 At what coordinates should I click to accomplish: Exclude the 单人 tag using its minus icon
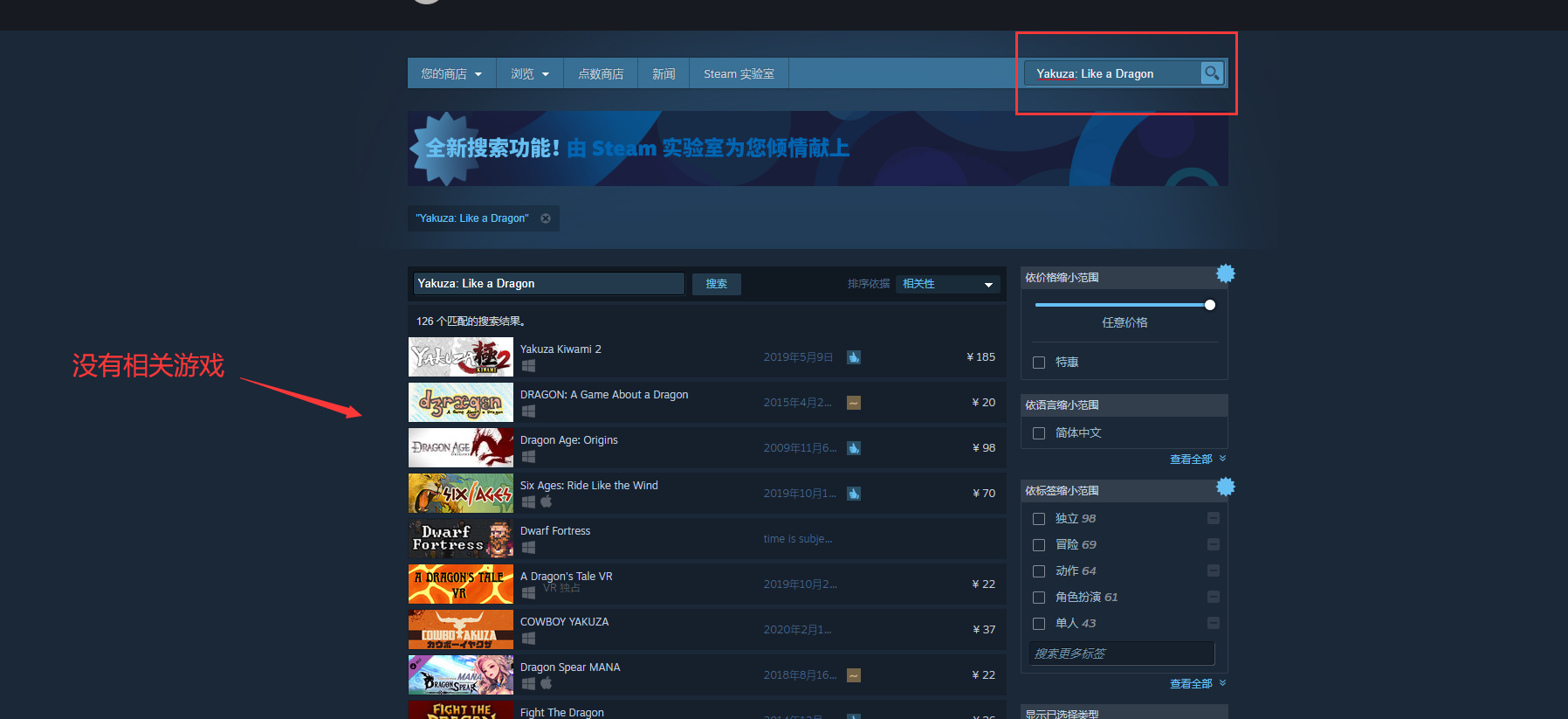1214,623
